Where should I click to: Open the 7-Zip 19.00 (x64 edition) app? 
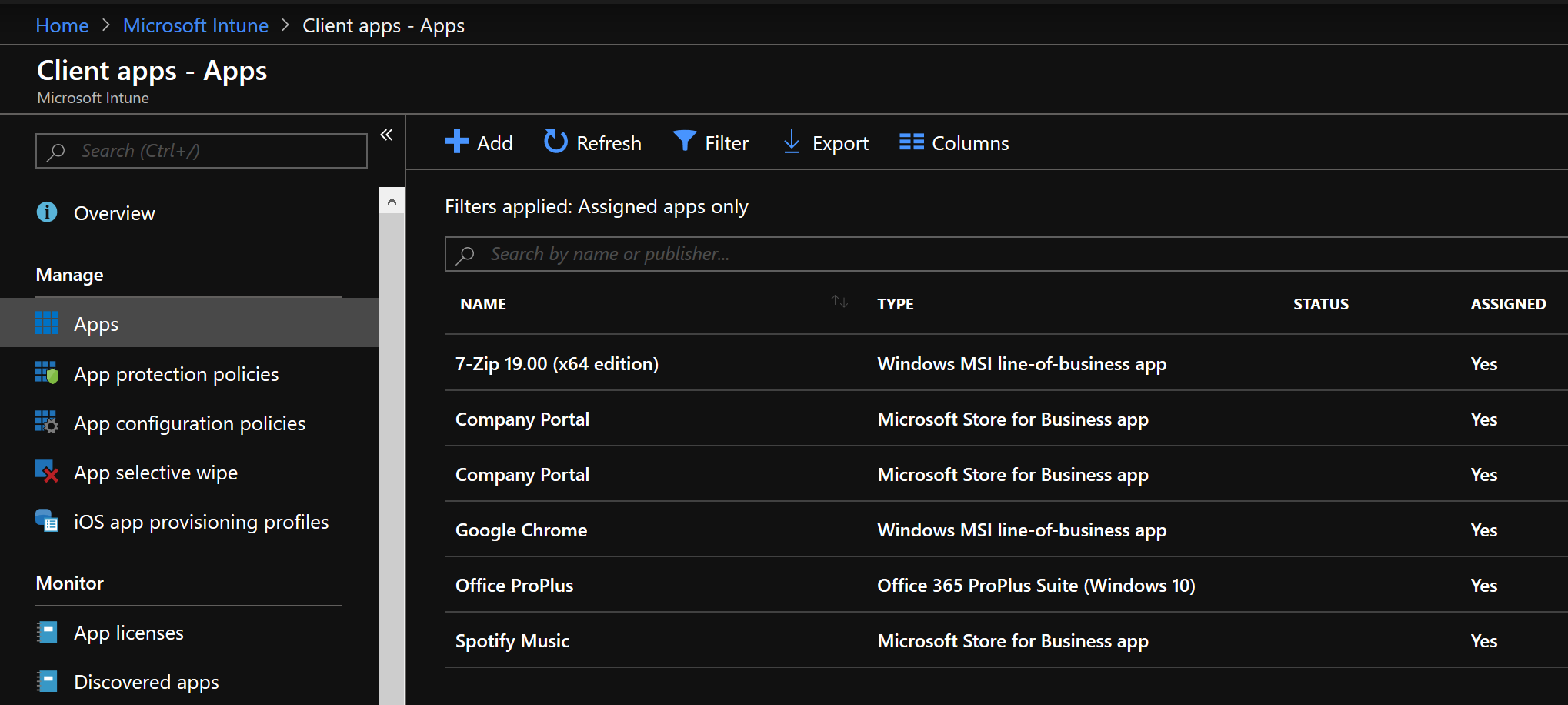[x=557, y=363]
